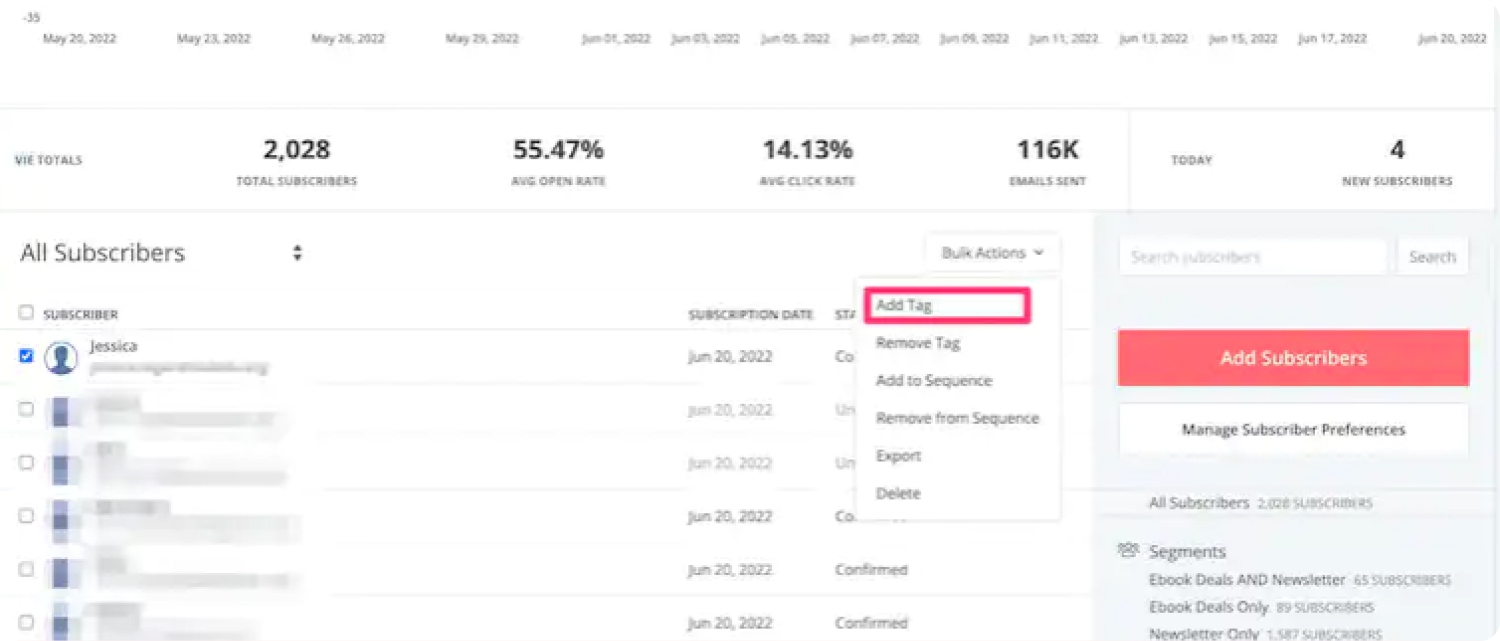Click the blurred avatar on the second subscriber row
The height and width of the screenshot is (641, 1500).
point(62,410)
